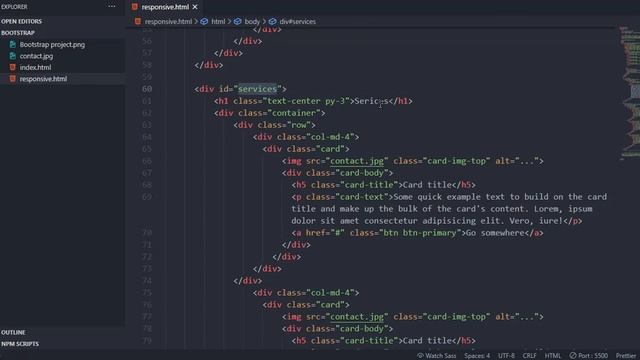The image size is (640, 360).
Task: Change file encoding UTF-8
Action: click(506, 356)
